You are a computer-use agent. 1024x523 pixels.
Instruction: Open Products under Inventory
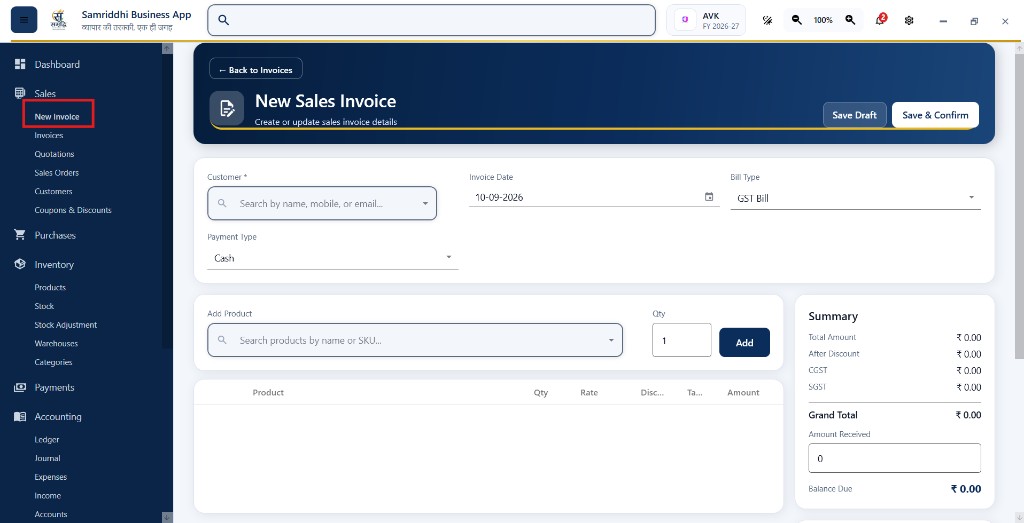pos(50,287)
